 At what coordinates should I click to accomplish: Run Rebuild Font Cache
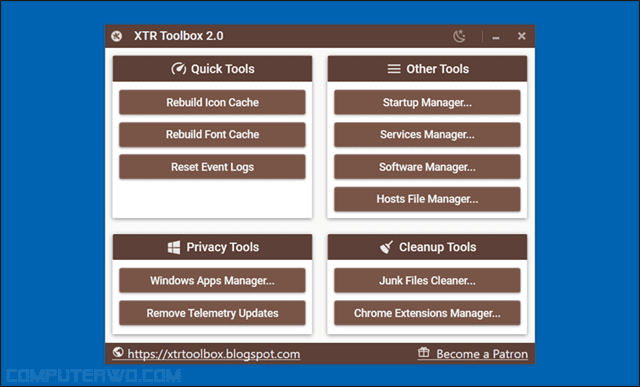coord(212,134)
